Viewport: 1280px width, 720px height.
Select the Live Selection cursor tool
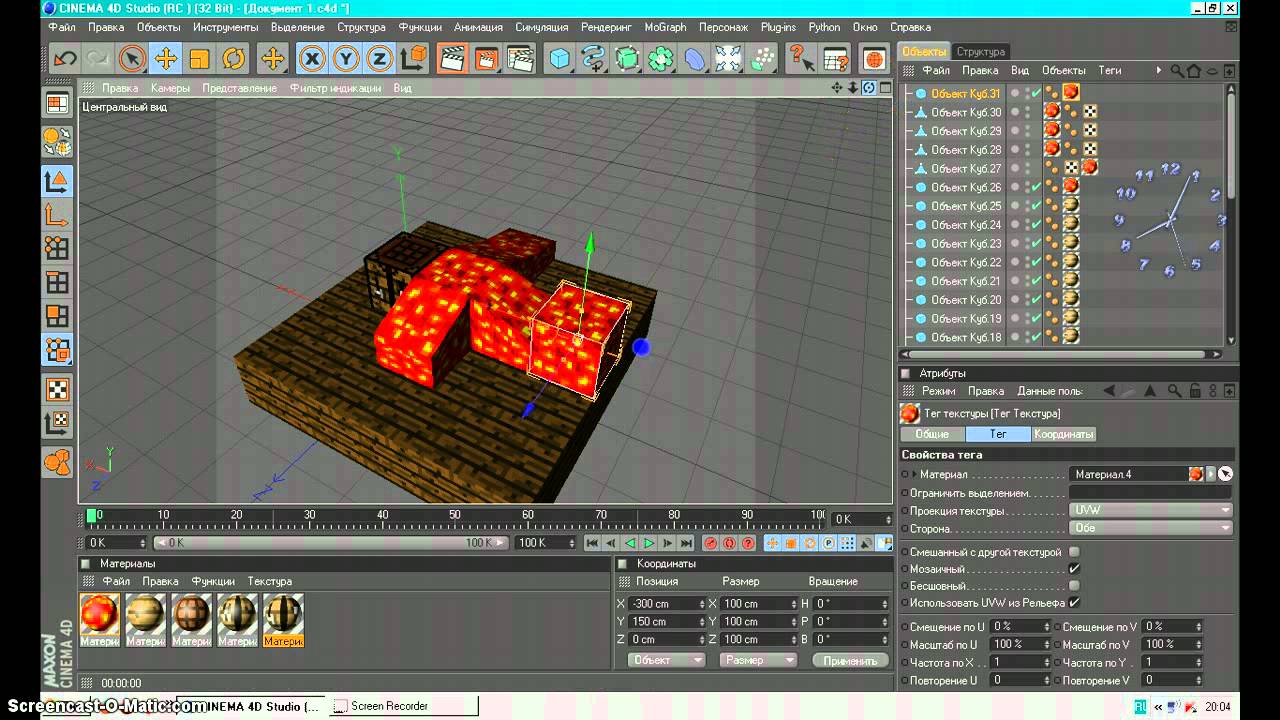click(x=132, y=59)
